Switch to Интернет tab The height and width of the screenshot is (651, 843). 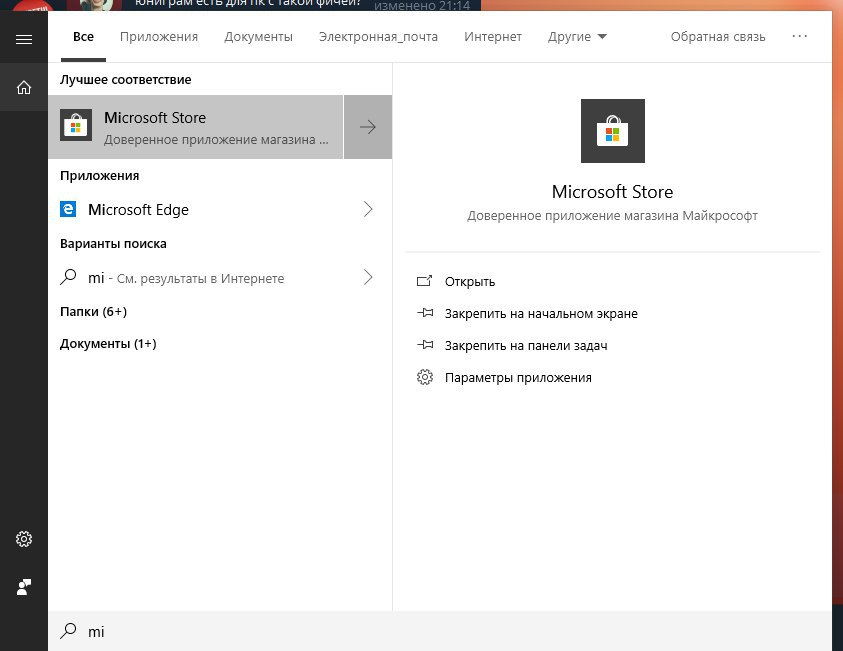pos(492,37)
